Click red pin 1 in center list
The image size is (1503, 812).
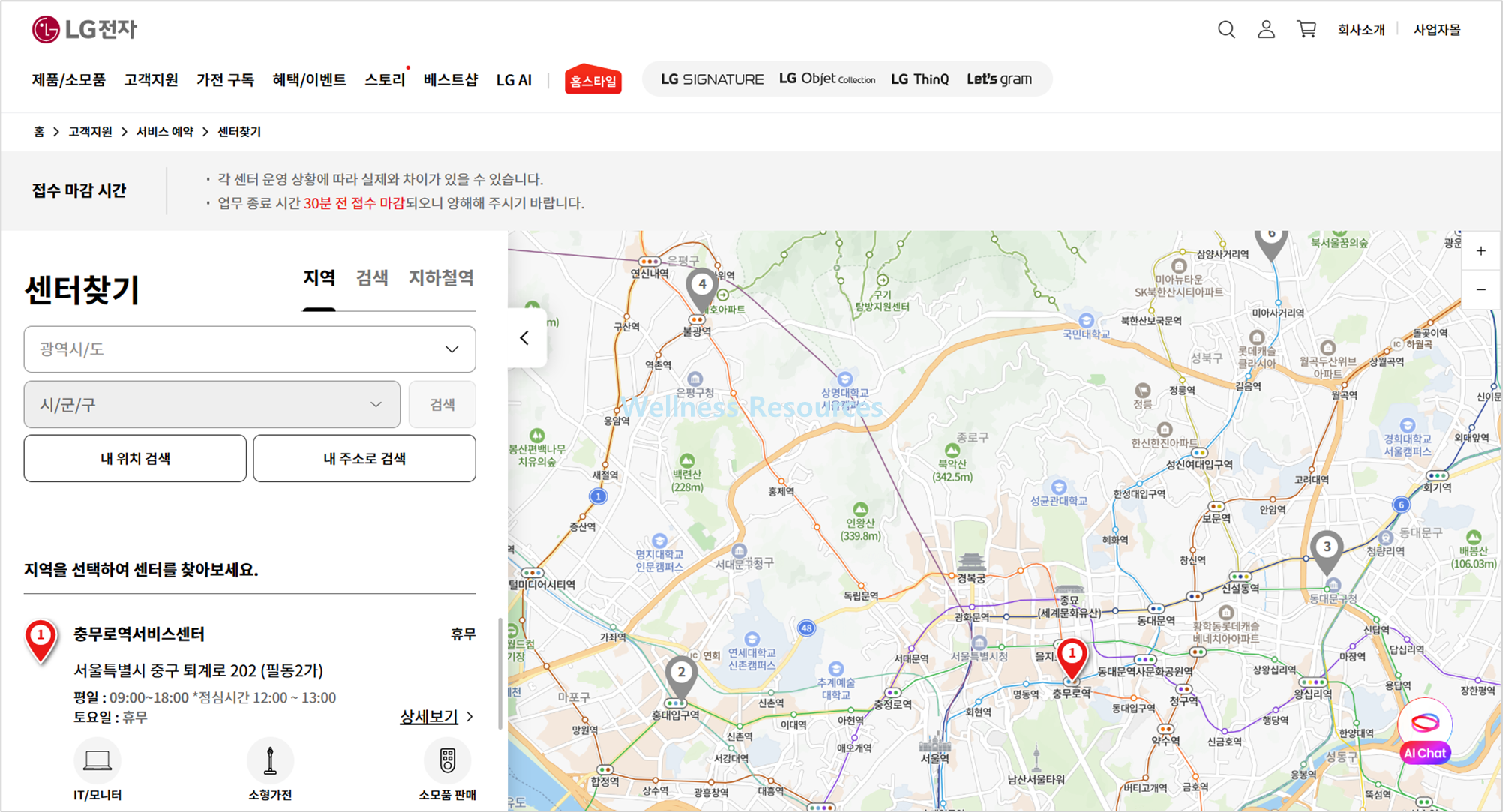coord(41,641)
